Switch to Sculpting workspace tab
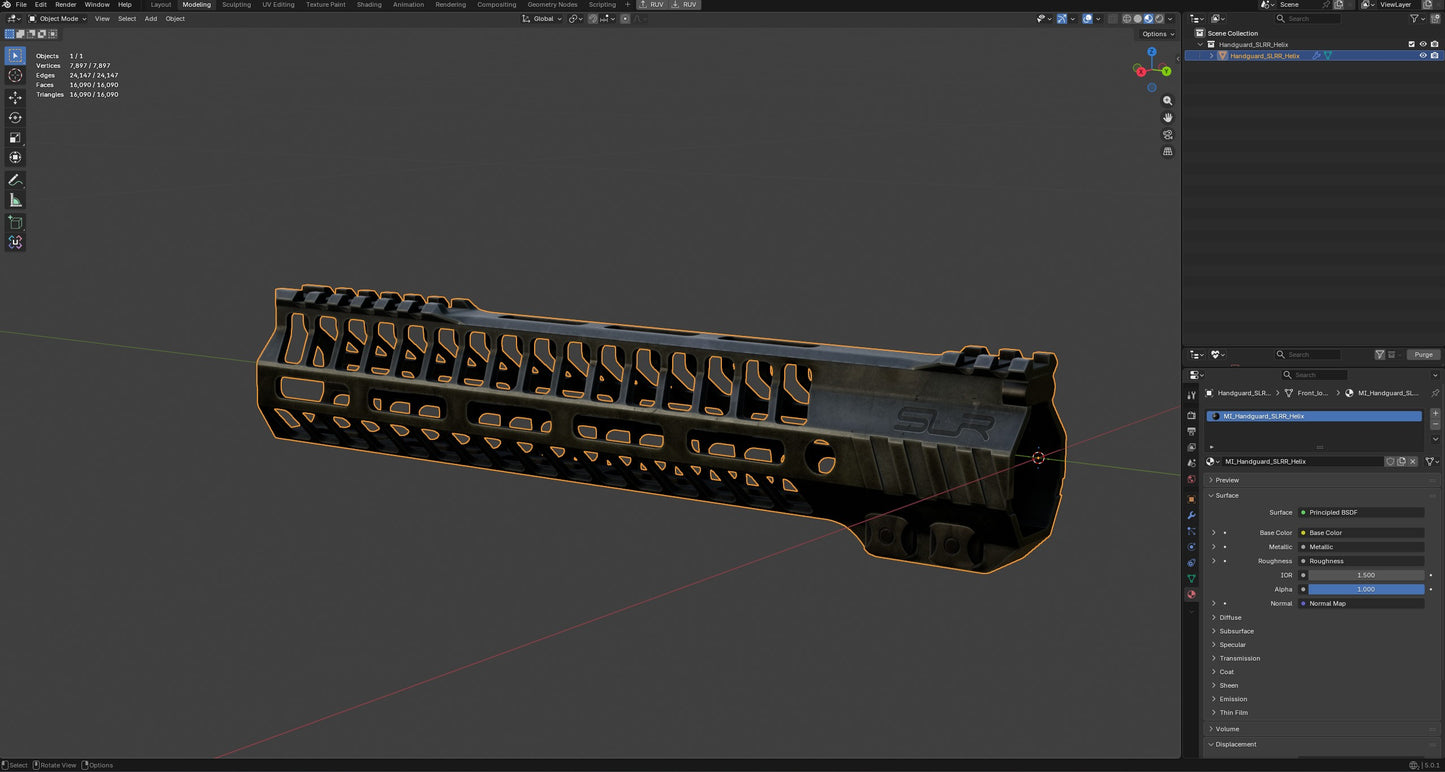 pos(237,5)
